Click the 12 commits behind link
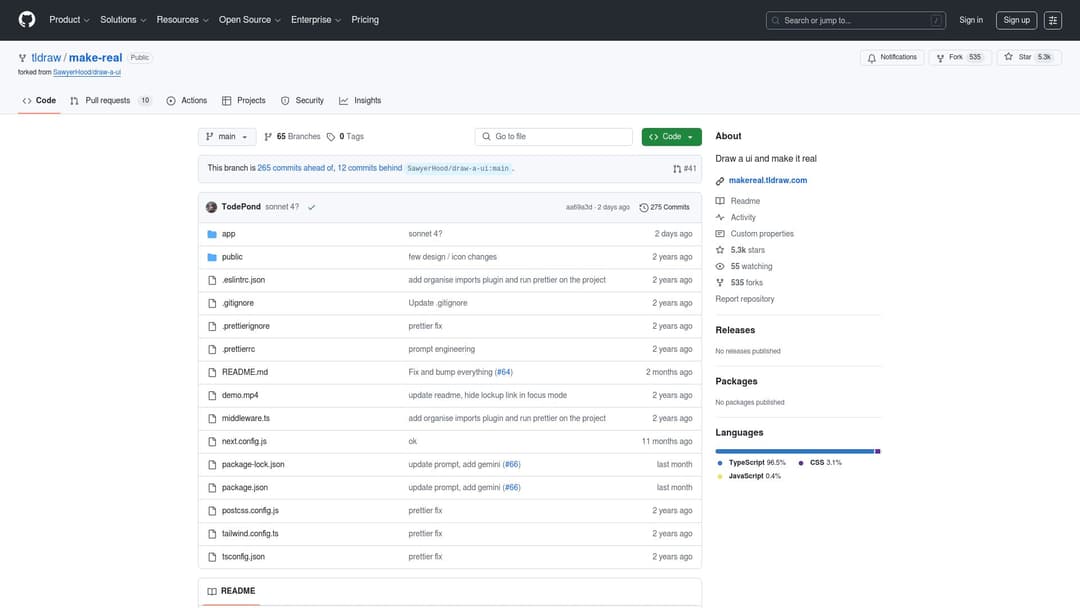 click(369, 168)
